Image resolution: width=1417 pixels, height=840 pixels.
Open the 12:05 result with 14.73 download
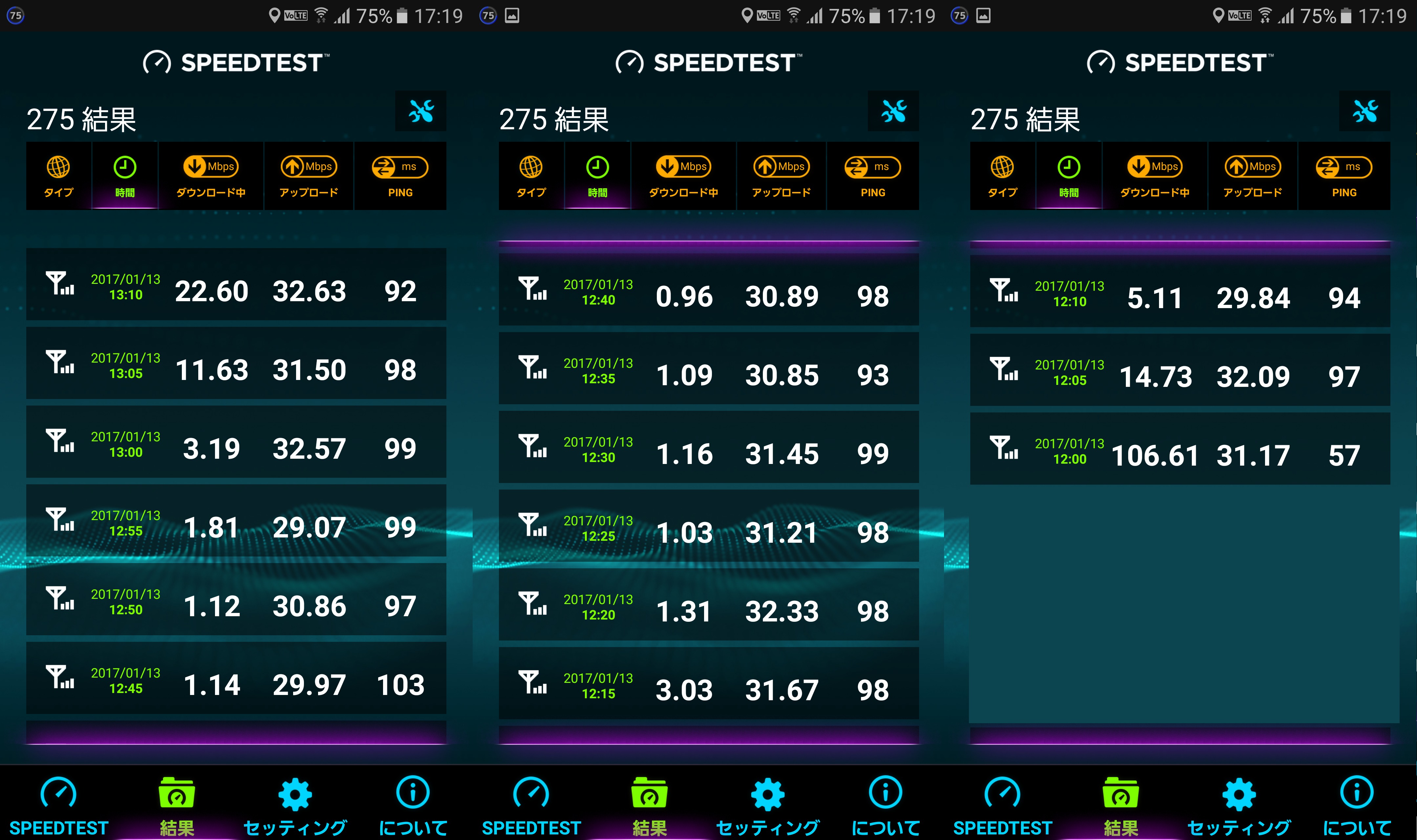1180,369
